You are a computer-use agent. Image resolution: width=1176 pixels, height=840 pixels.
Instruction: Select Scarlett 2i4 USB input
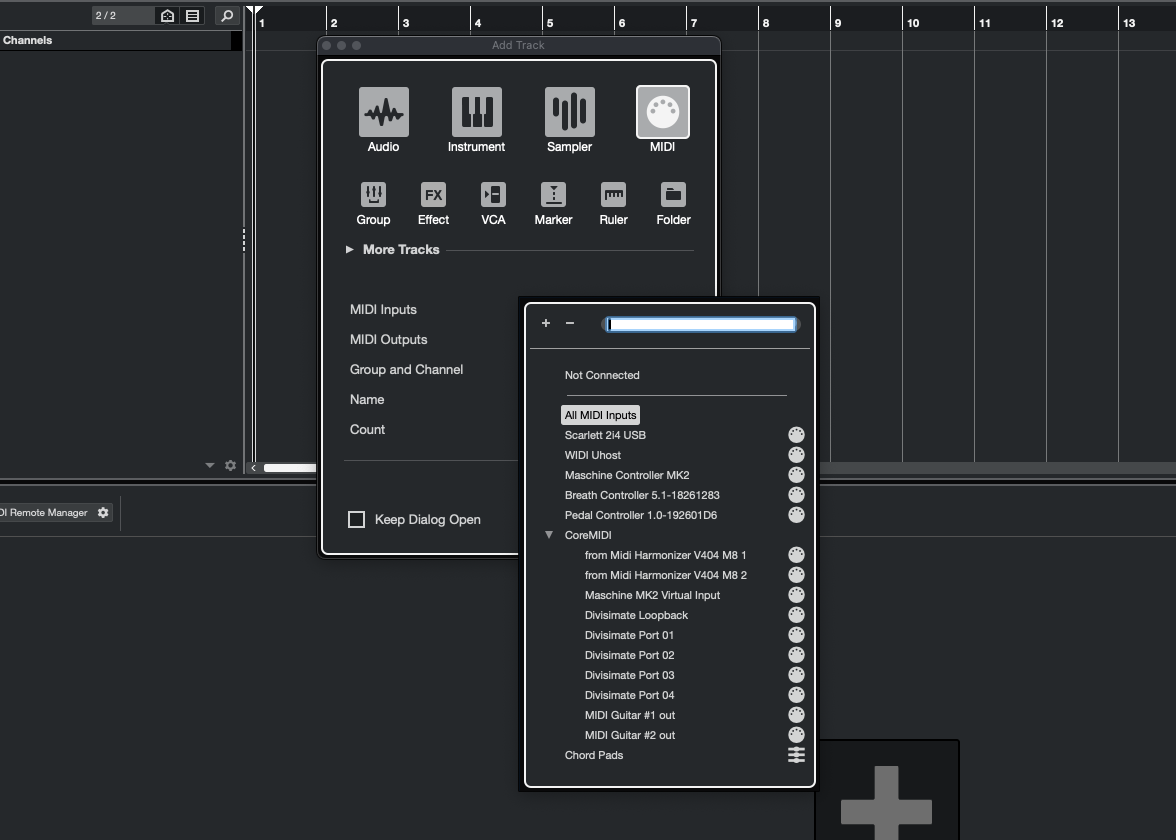click(605, 435)
